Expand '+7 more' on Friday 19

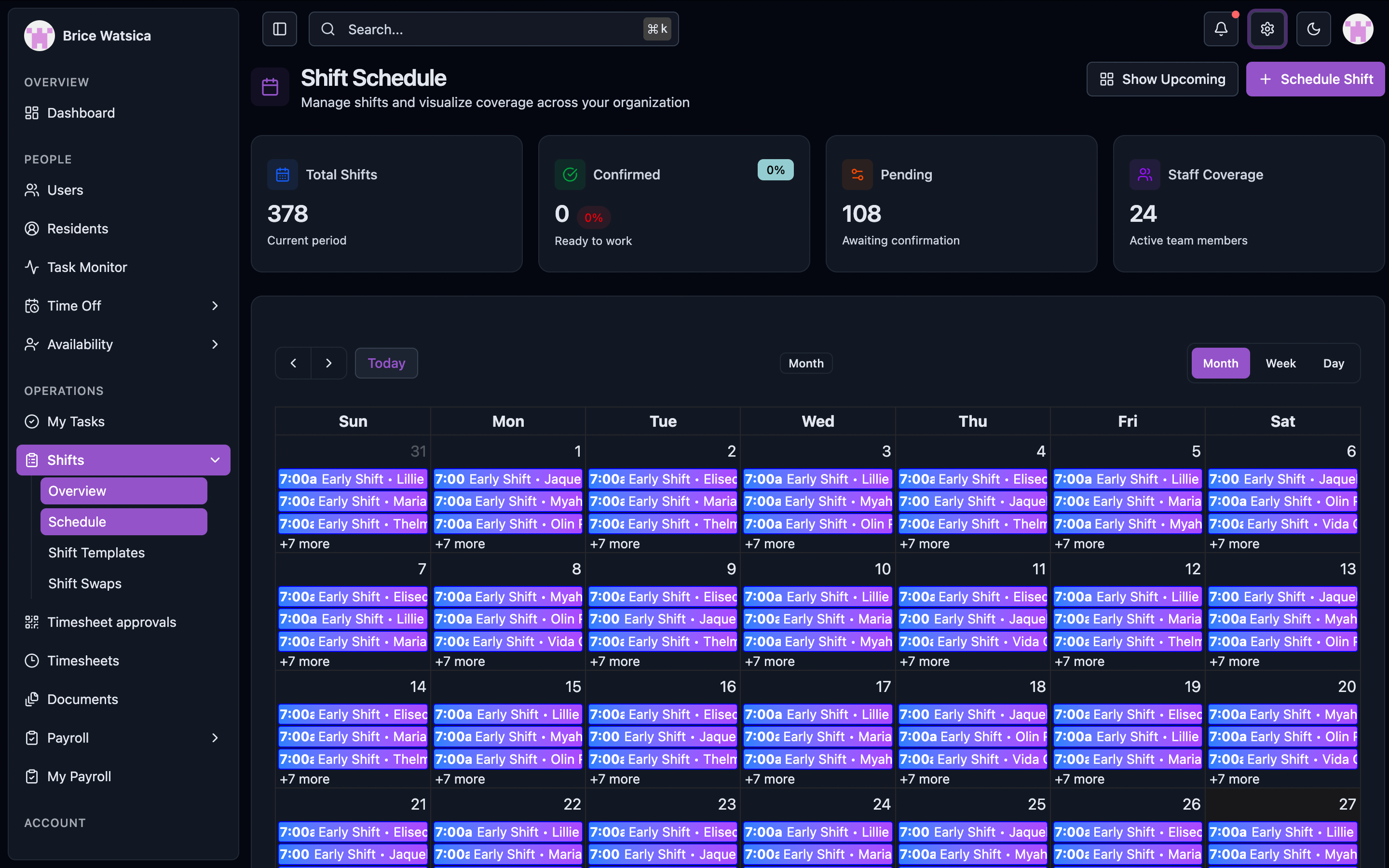pos(1079,779)
